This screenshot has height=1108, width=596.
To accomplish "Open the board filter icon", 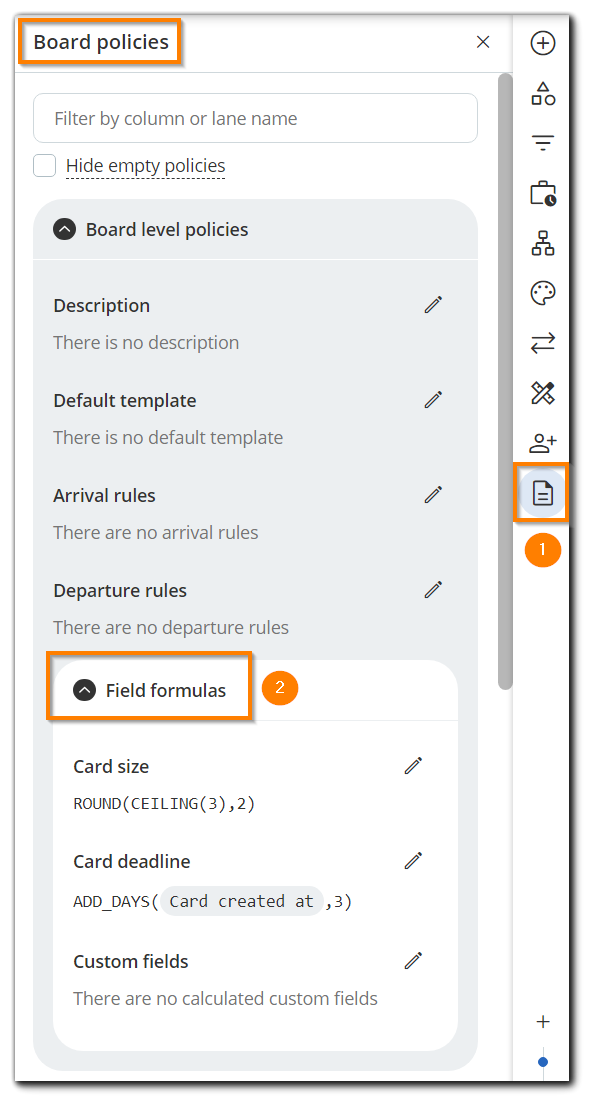I will pos(542,143).
